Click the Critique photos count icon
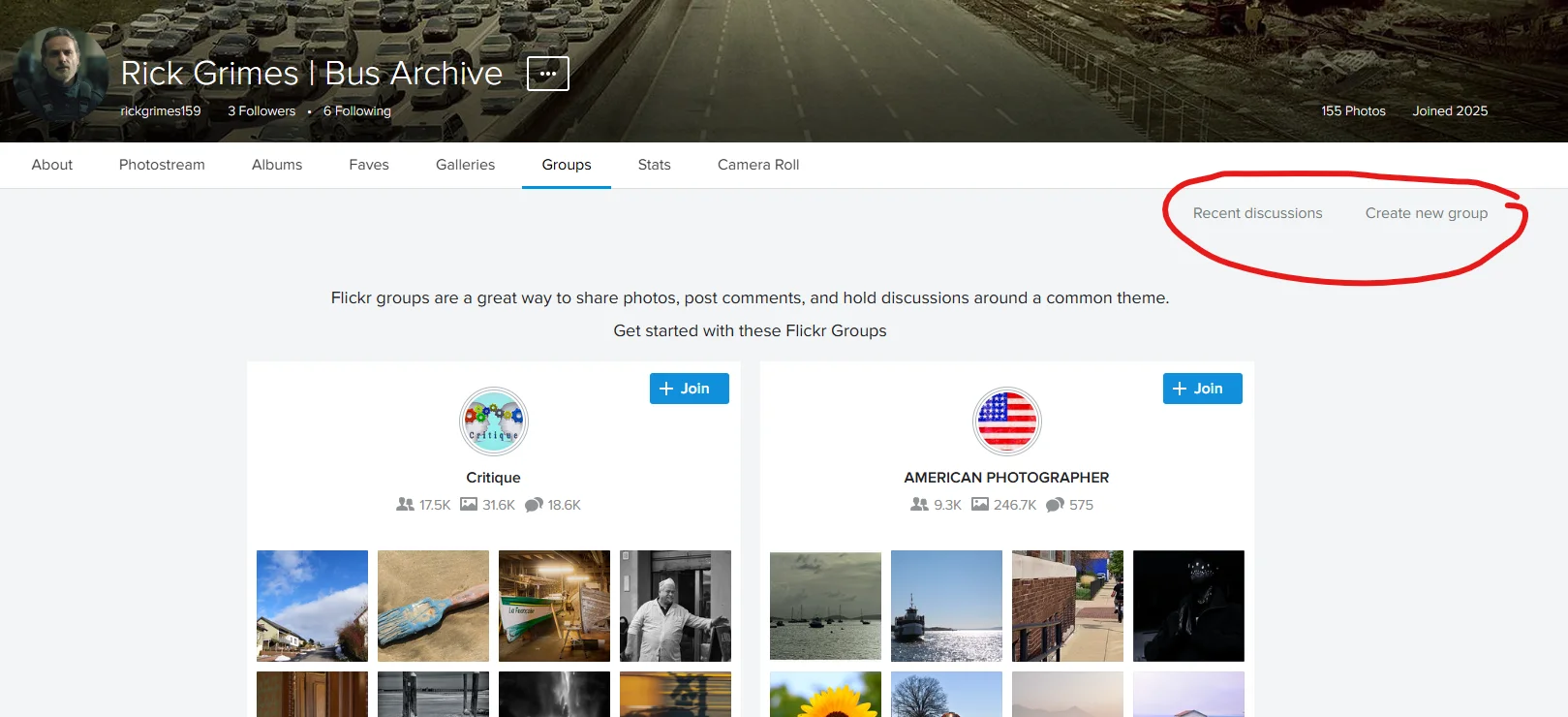Screen dimensions: 1568x717 click(x=469, y=505)
